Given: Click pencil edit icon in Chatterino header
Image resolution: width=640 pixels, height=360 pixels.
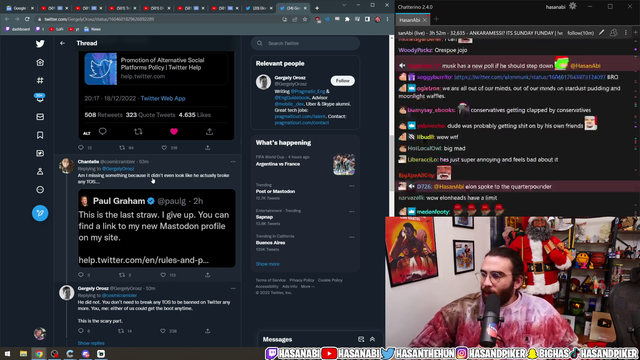Looking at the screenshot, I should tap(602, 33).
